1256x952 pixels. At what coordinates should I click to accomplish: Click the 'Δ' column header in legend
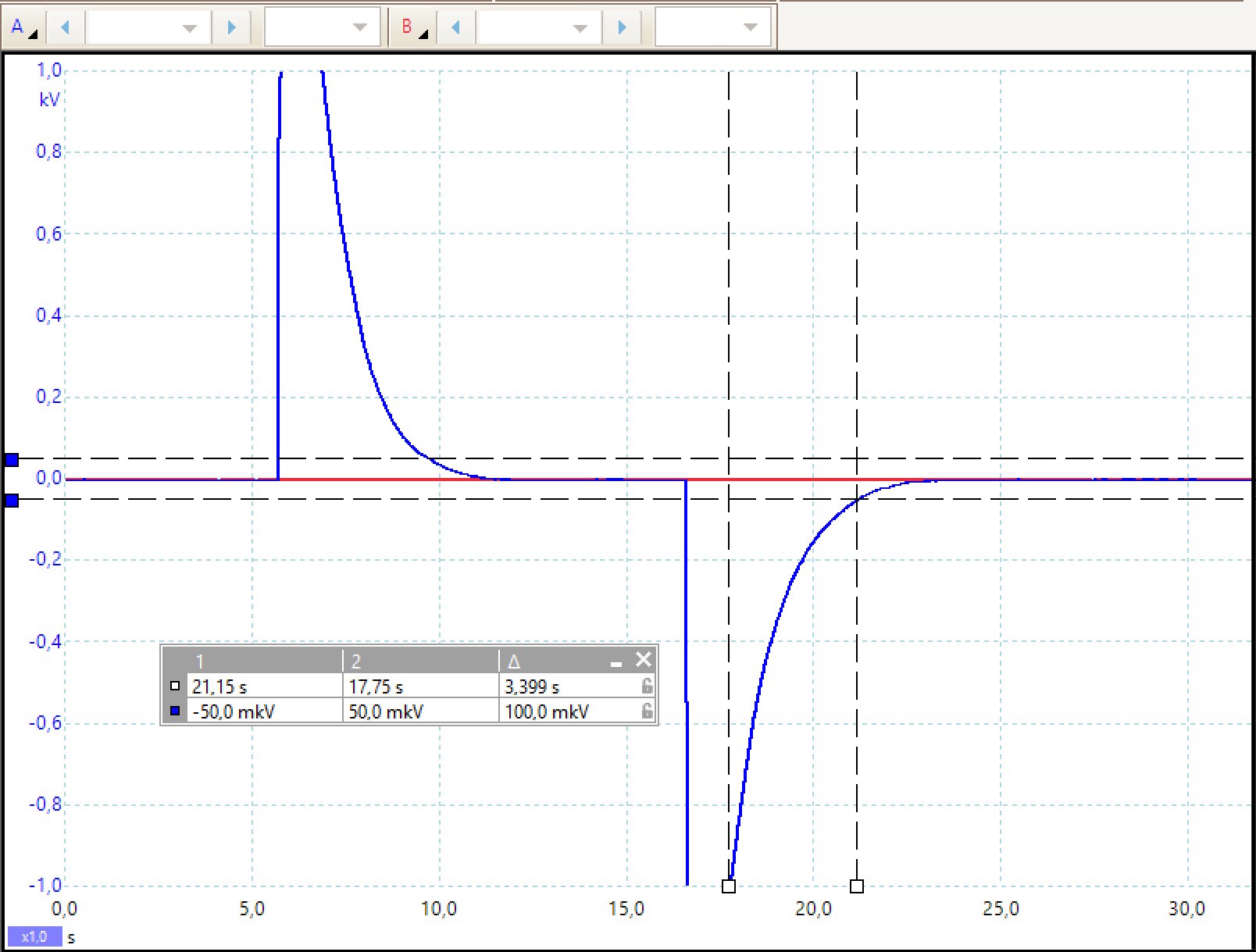[513, 661]
